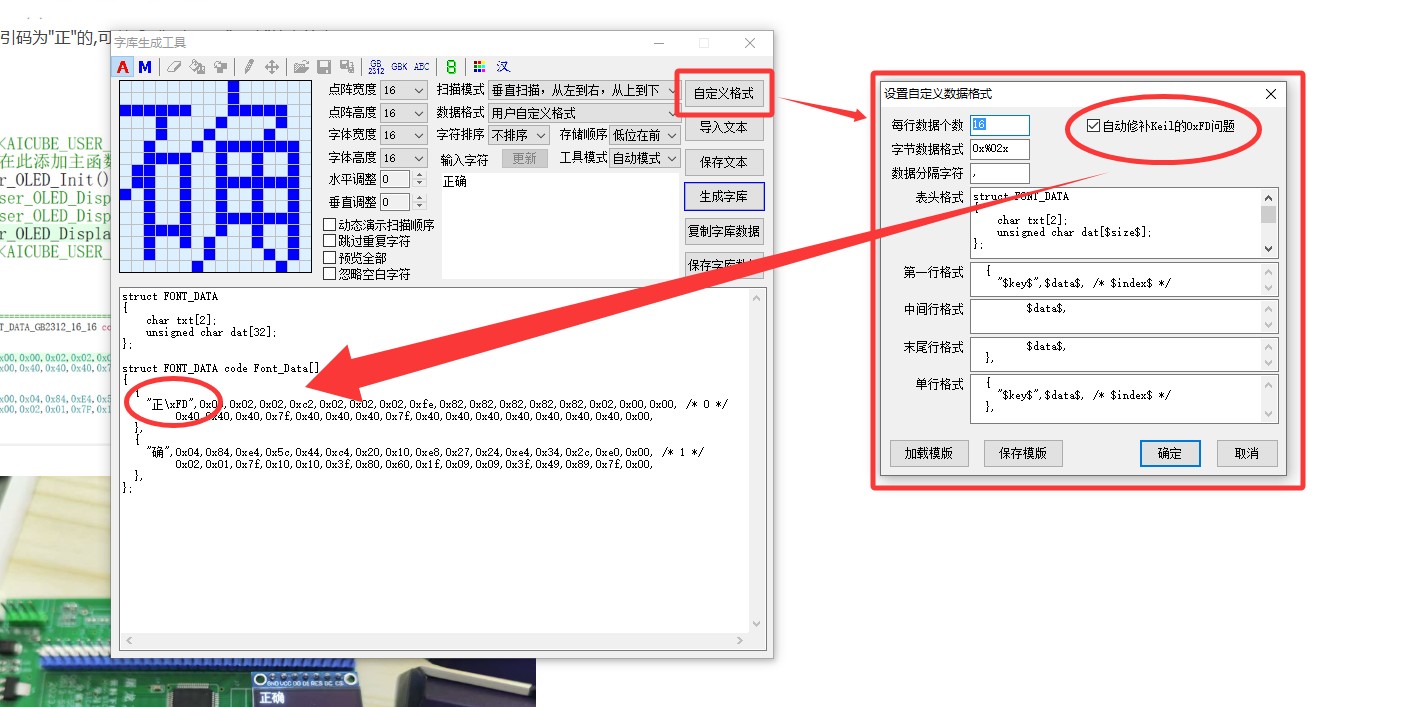Viewport: 1421px width, 707px height.
Task: Pick the pencil drawing tool
Action: pos(248,67)
